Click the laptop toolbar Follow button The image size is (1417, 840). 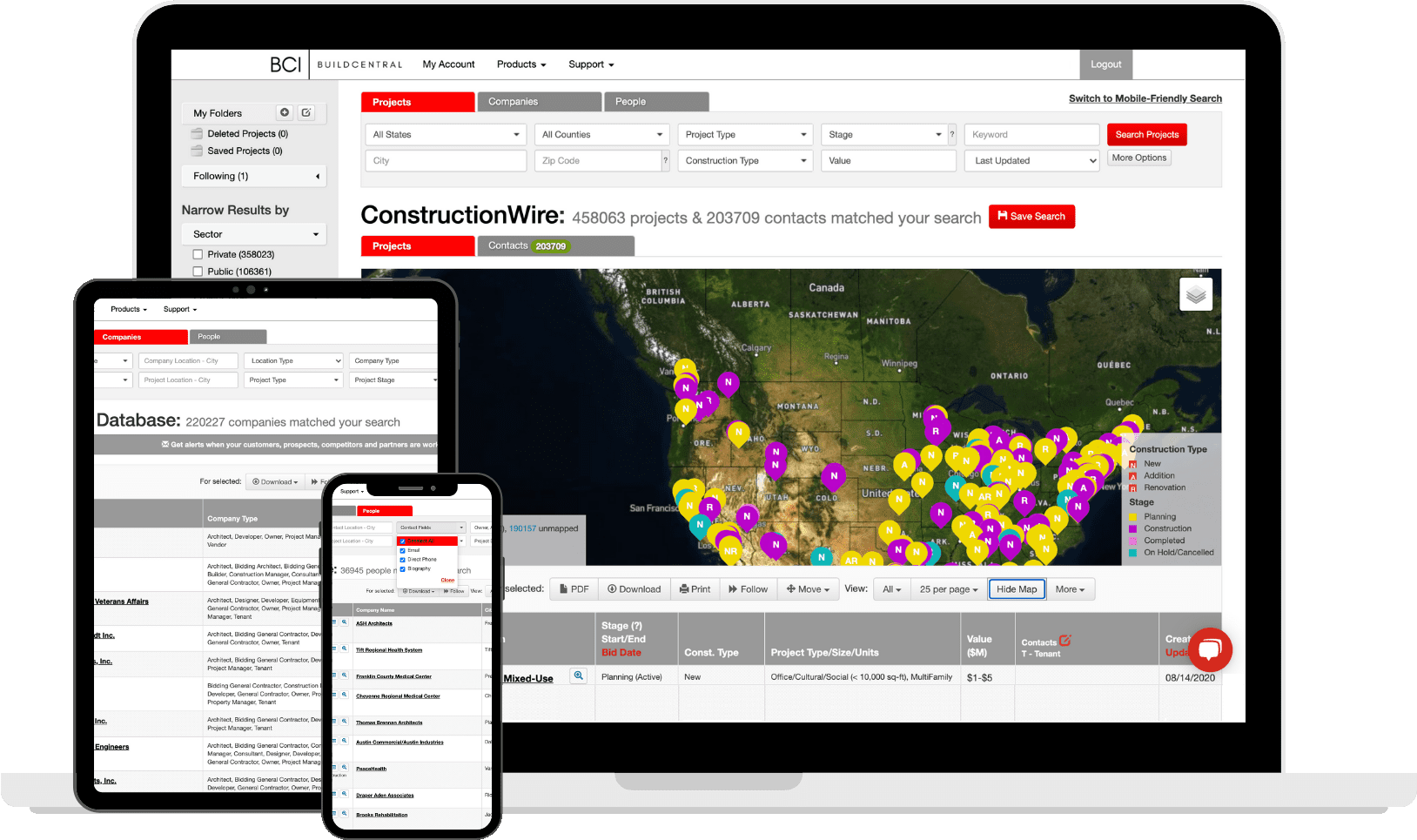point(749,589)
